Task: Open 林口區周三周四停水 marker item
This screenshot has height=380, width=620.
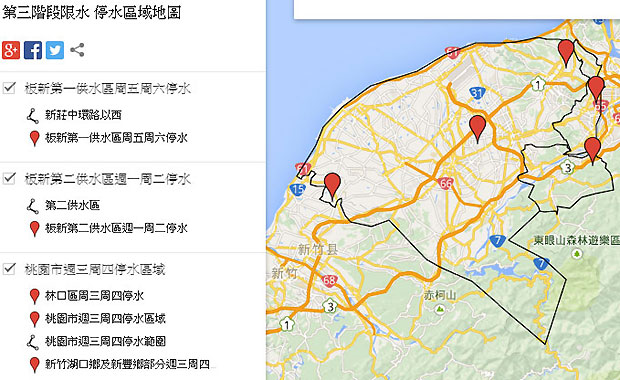Action: (x=94, y=296)
